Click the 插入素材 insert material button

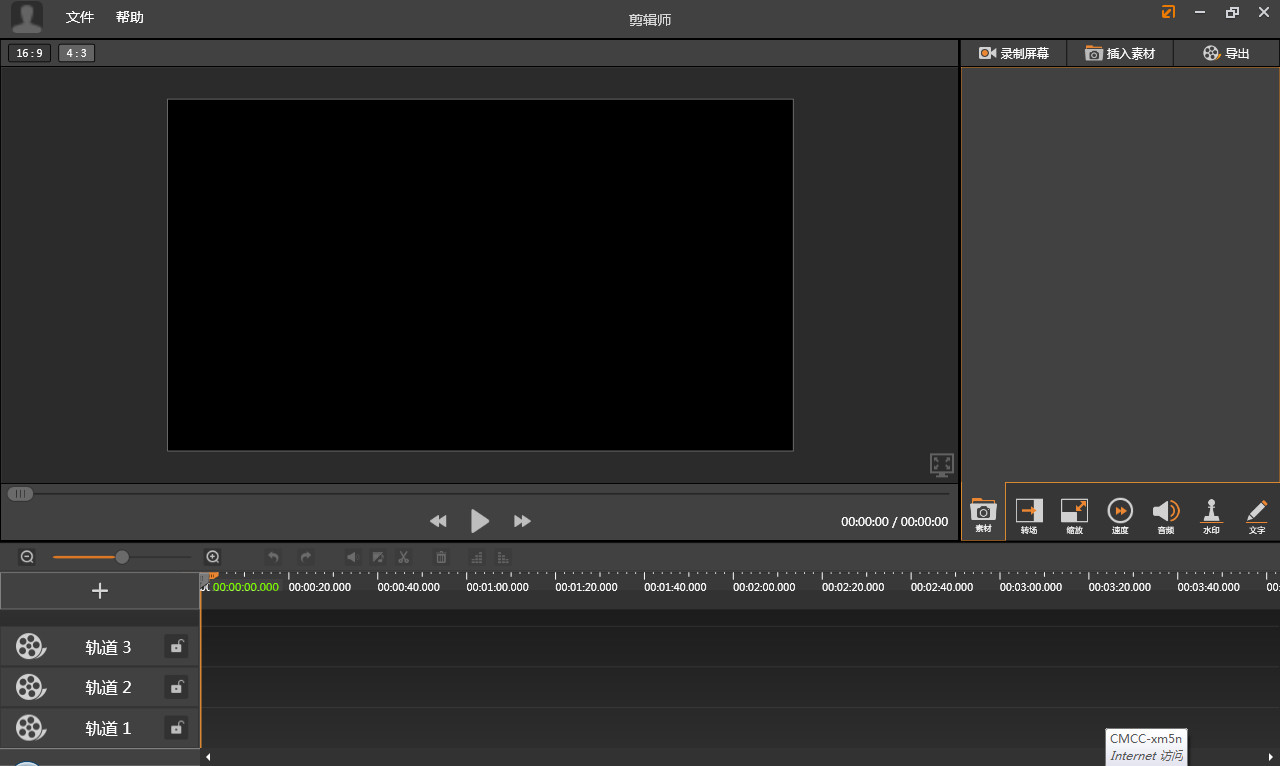(1120, 53)
